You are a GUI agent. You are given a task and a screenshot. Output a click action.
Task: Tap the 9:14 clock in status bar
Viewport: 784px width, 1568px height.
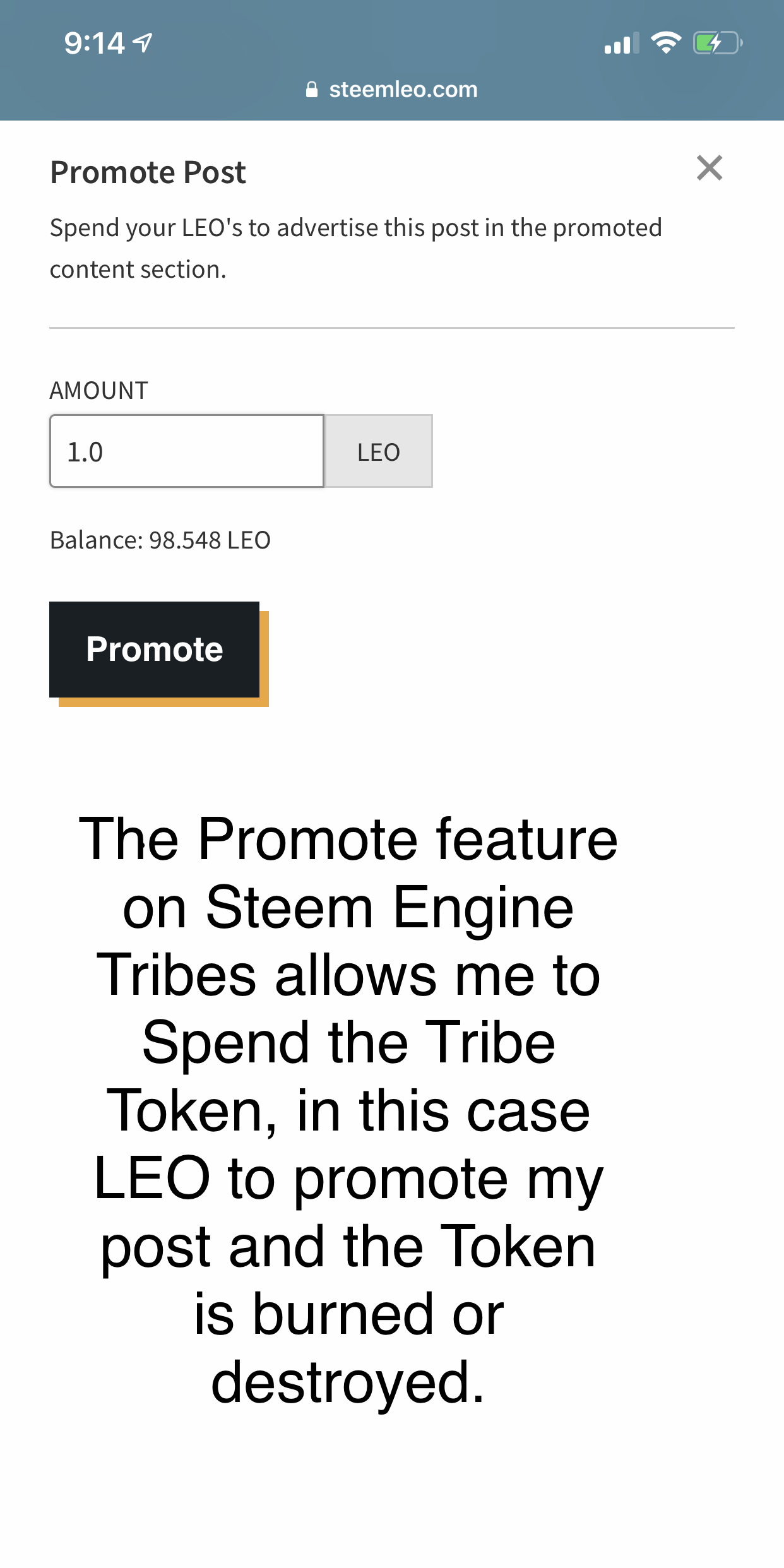95,44
